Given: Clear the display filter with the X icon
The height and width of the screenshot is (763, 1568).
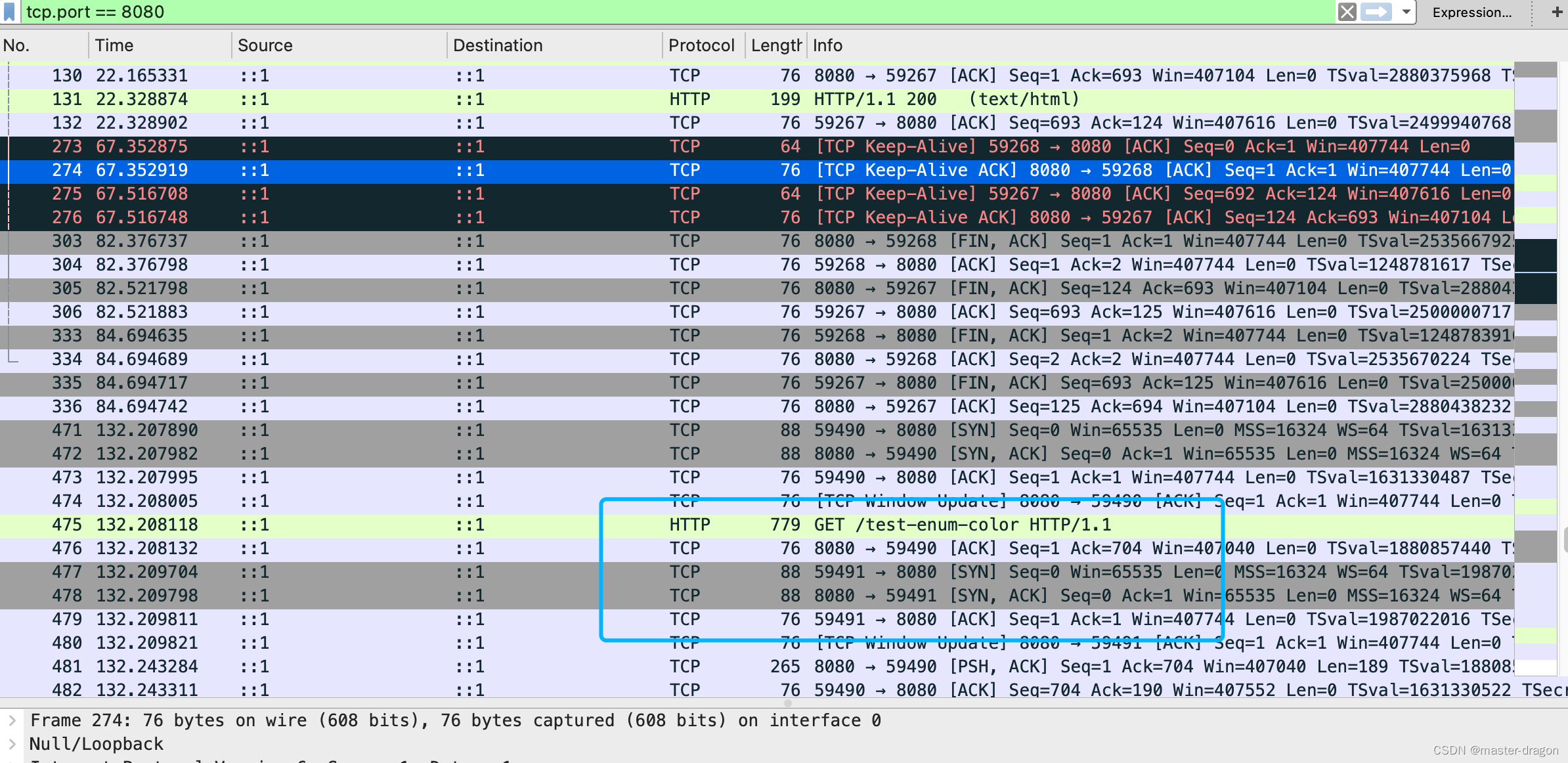Looking at the screenshot, I should 1347,12.
